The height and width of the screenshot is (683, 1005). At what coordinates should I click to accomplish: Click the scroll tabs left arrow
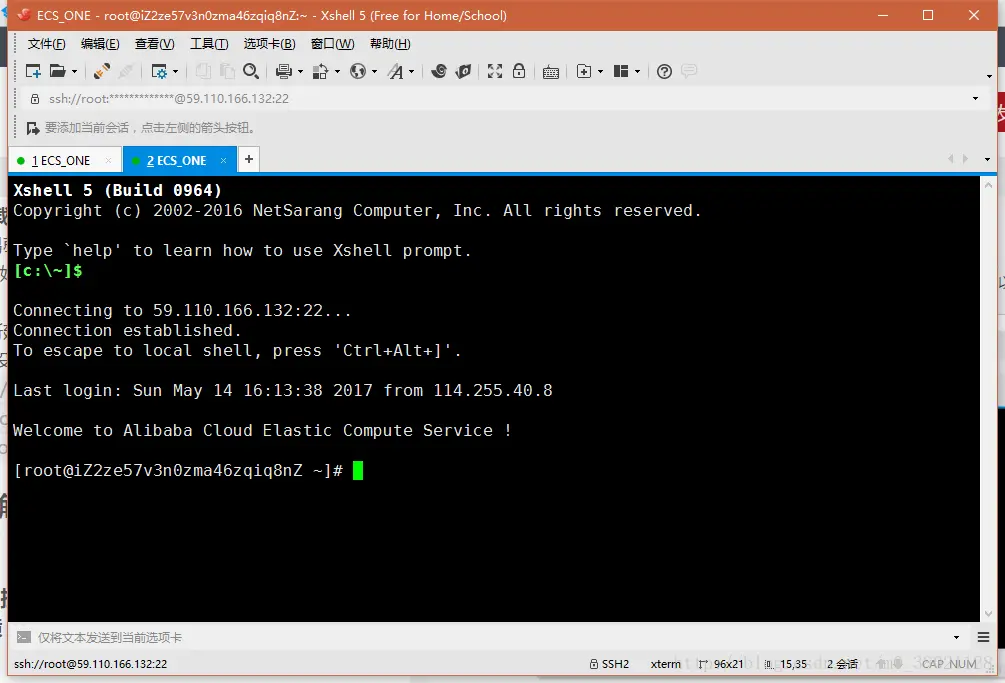click(951, 158)
